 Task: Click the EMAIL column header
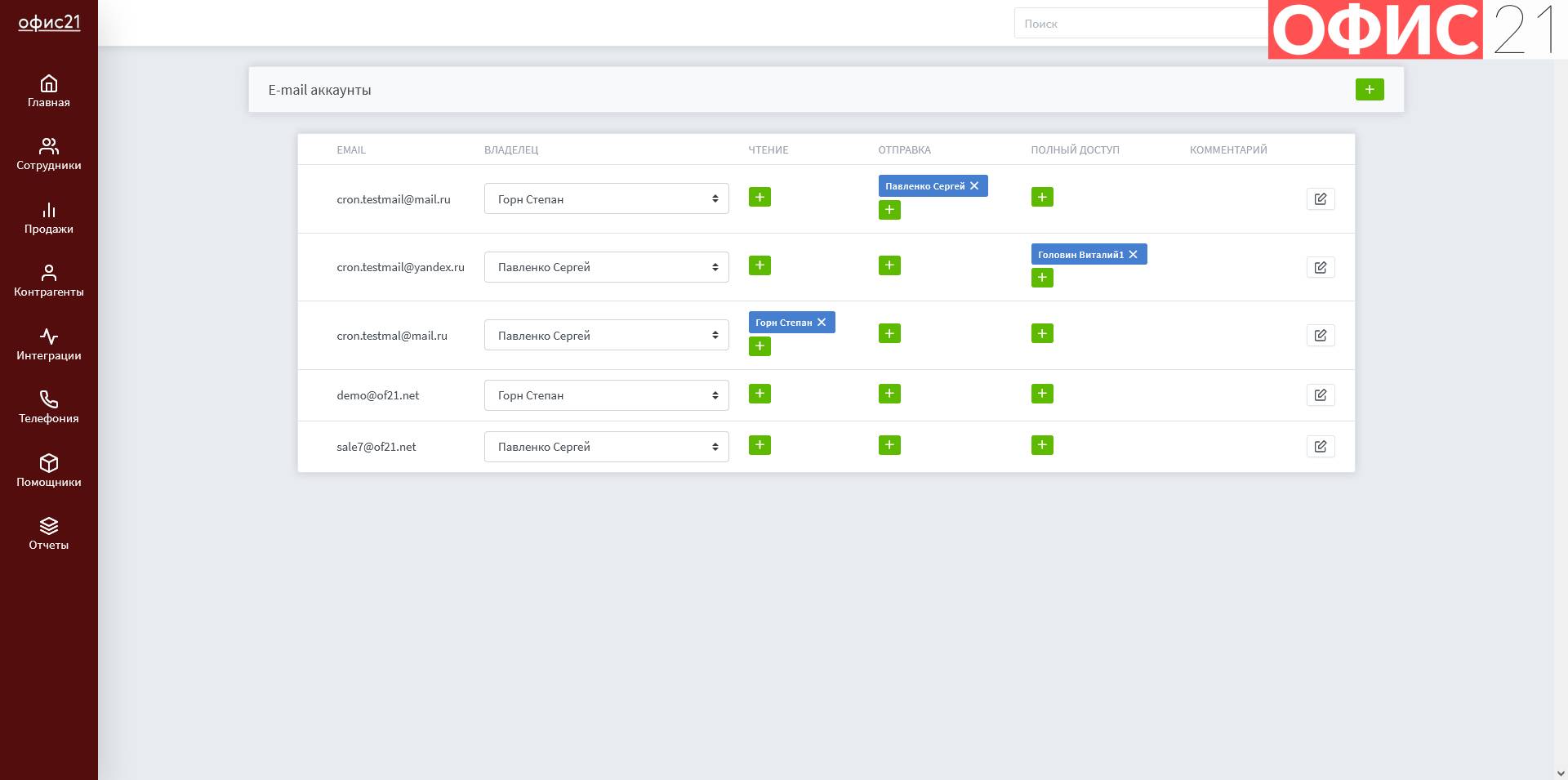pyautogui.click(x=351, y=150)
